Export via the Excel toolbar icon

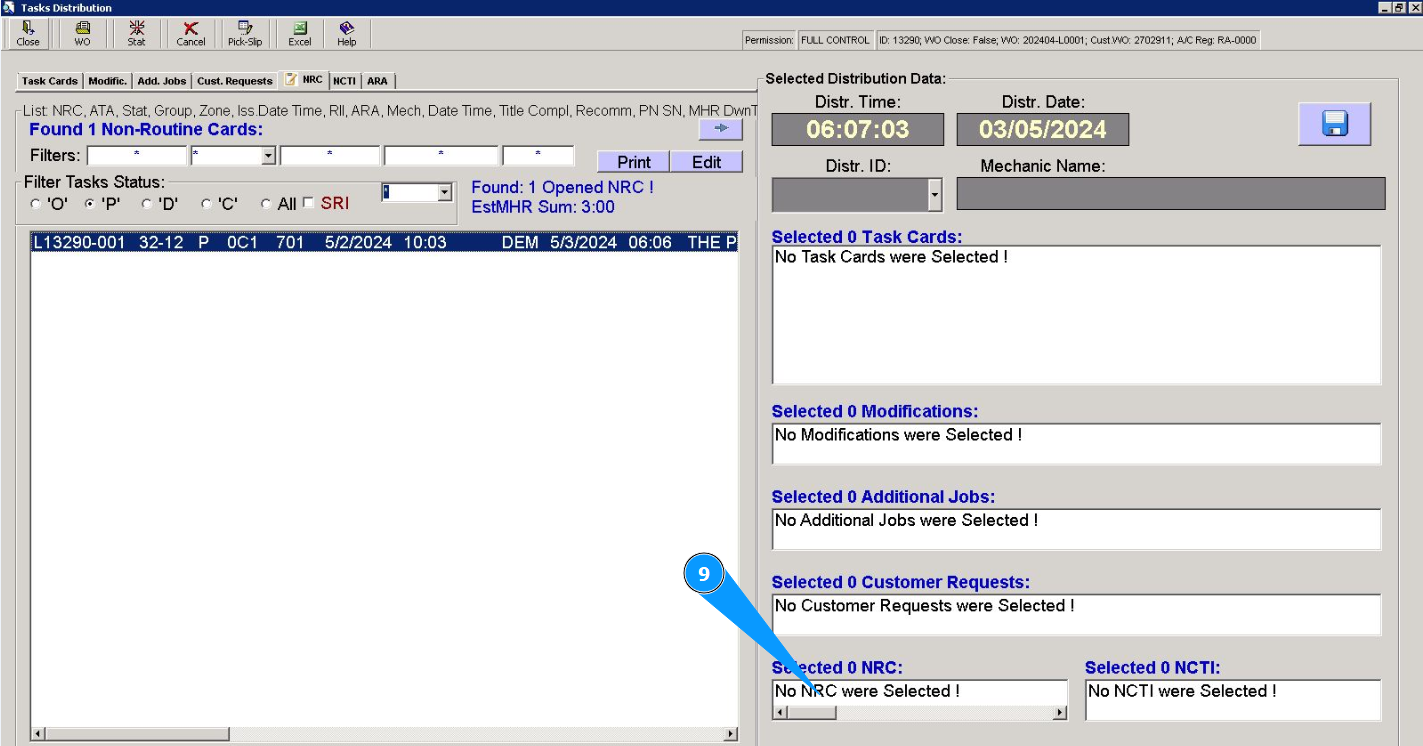(x=300, y=34)
